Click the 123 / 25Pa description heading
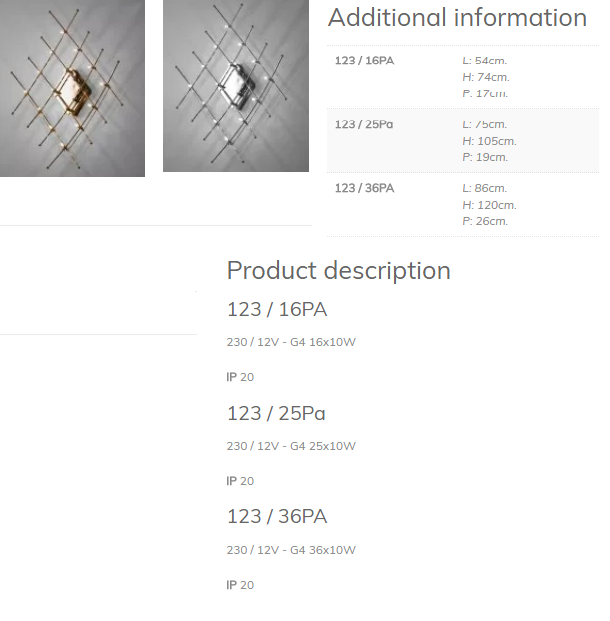Image resolution: width=610 pixels, height=621 pixels. [276, 413]
